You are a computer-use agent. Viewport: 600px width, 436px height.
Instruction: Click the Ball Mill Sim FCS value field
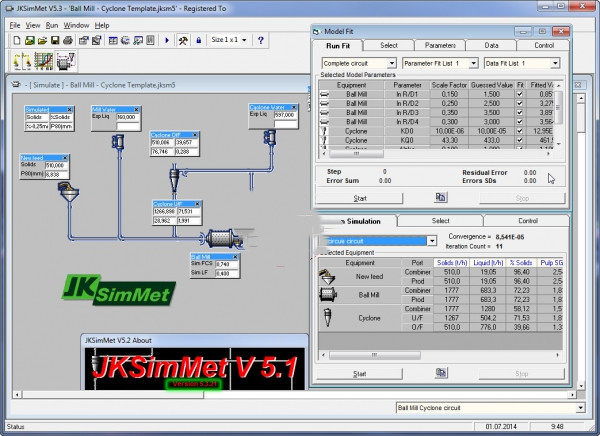point(227,264)
